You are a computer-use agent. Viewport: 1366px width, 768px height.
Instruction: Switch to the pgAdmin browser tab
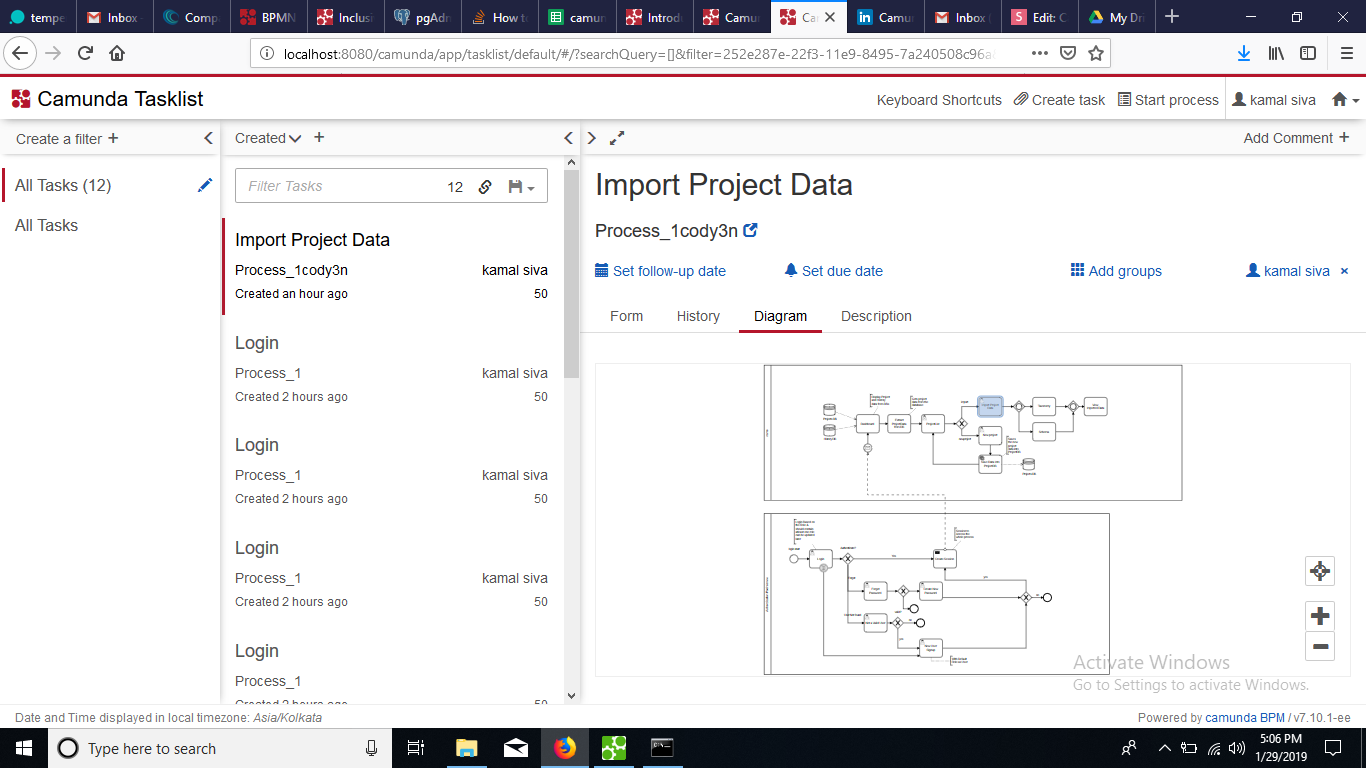(423, 17)
